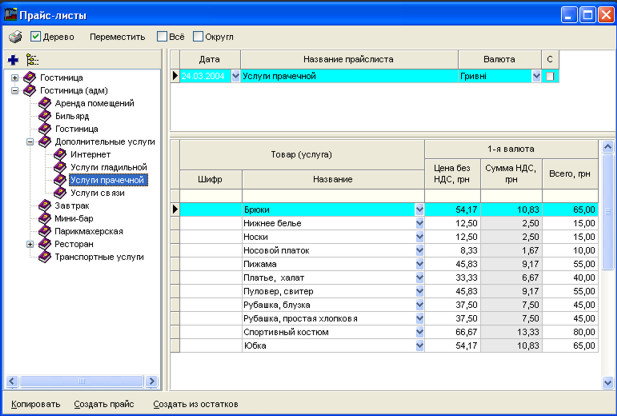Click the book icon beside Транспортные услуги
617x416 pixels.
[x=44, y=257]
